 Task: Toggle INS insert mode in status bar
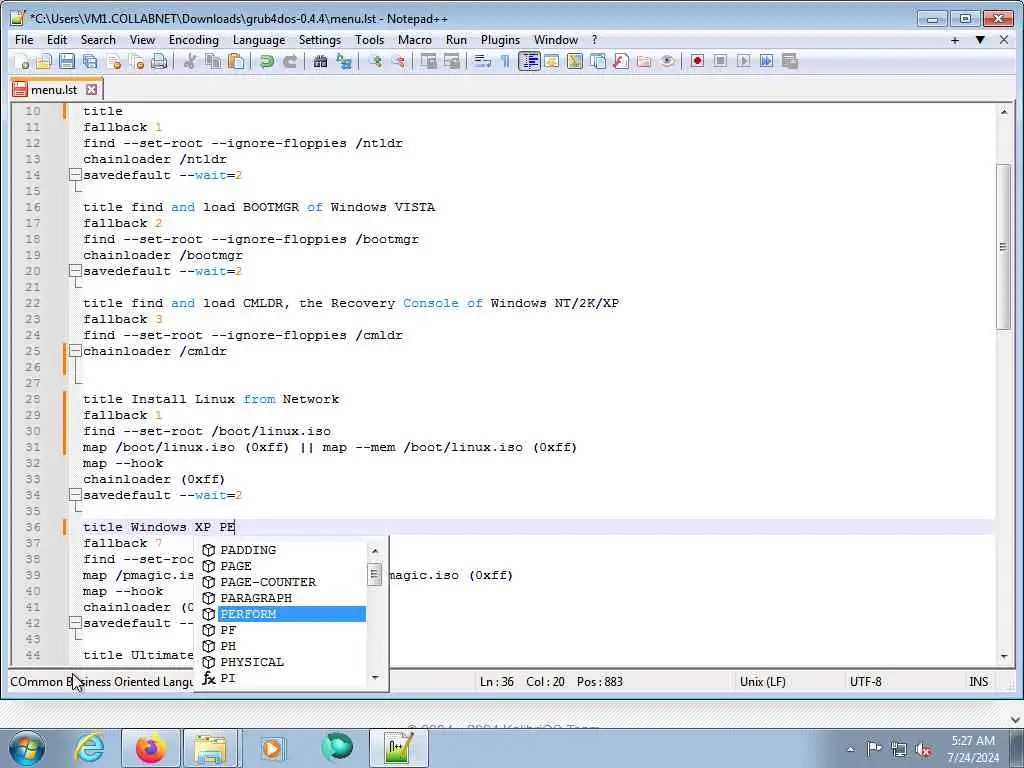pos(978,682)
